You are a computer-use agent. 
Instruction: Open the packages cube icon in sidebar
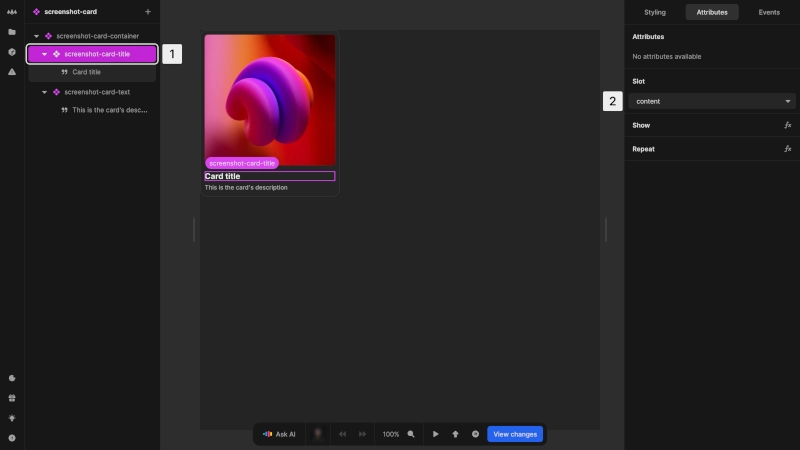click(12, 52)
